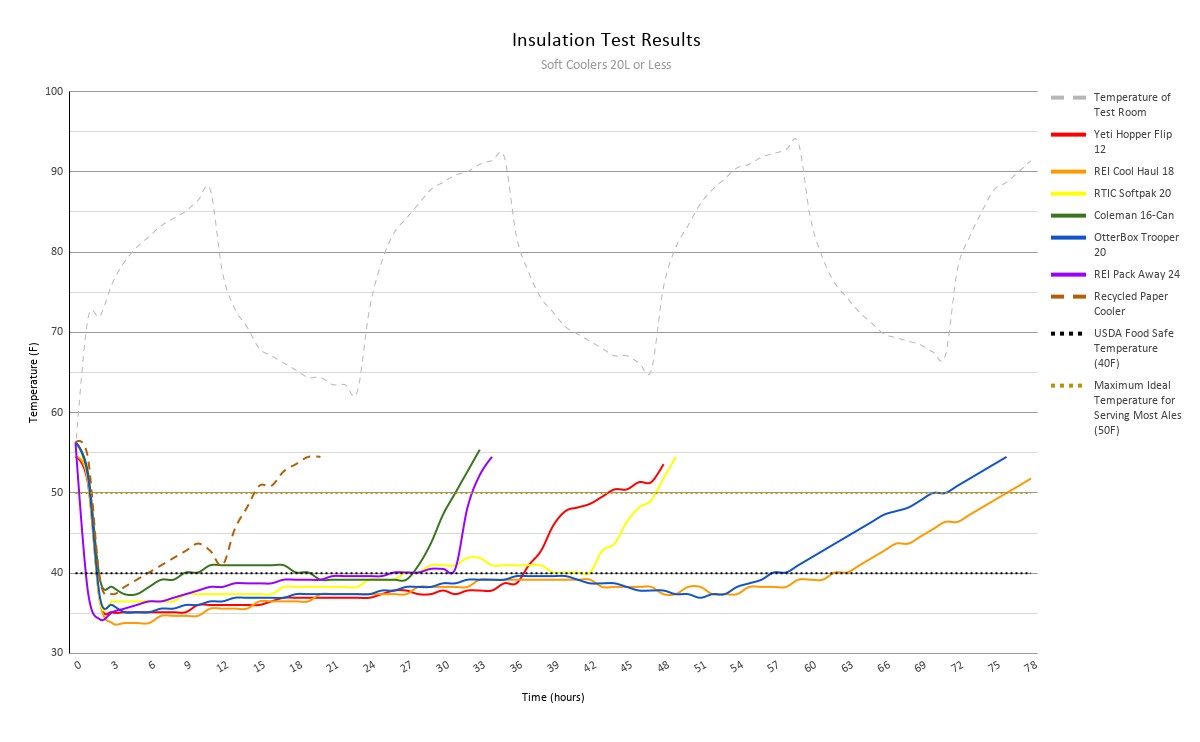The image size is (1200, 742).
Task: Click the Time (hours) axis title
Action: pos(552,697)
